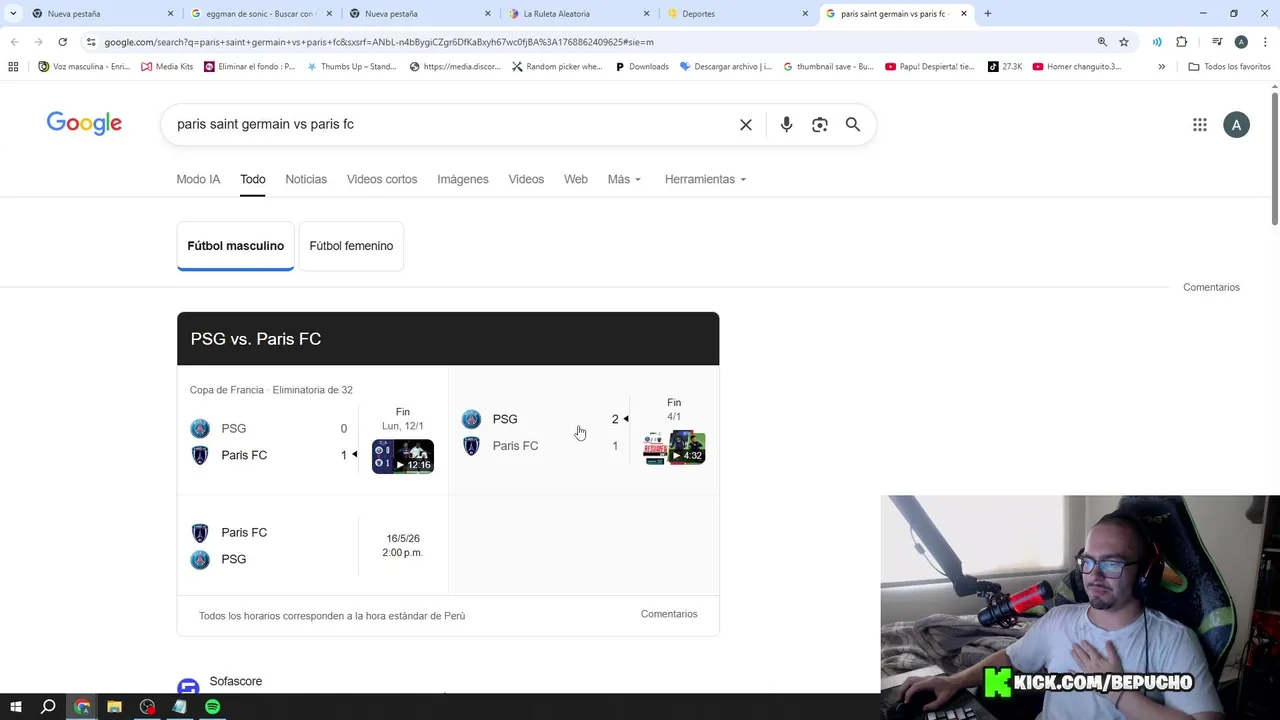
Task: Open File Explorer from taskbar
Action: (x=114, y=707)
